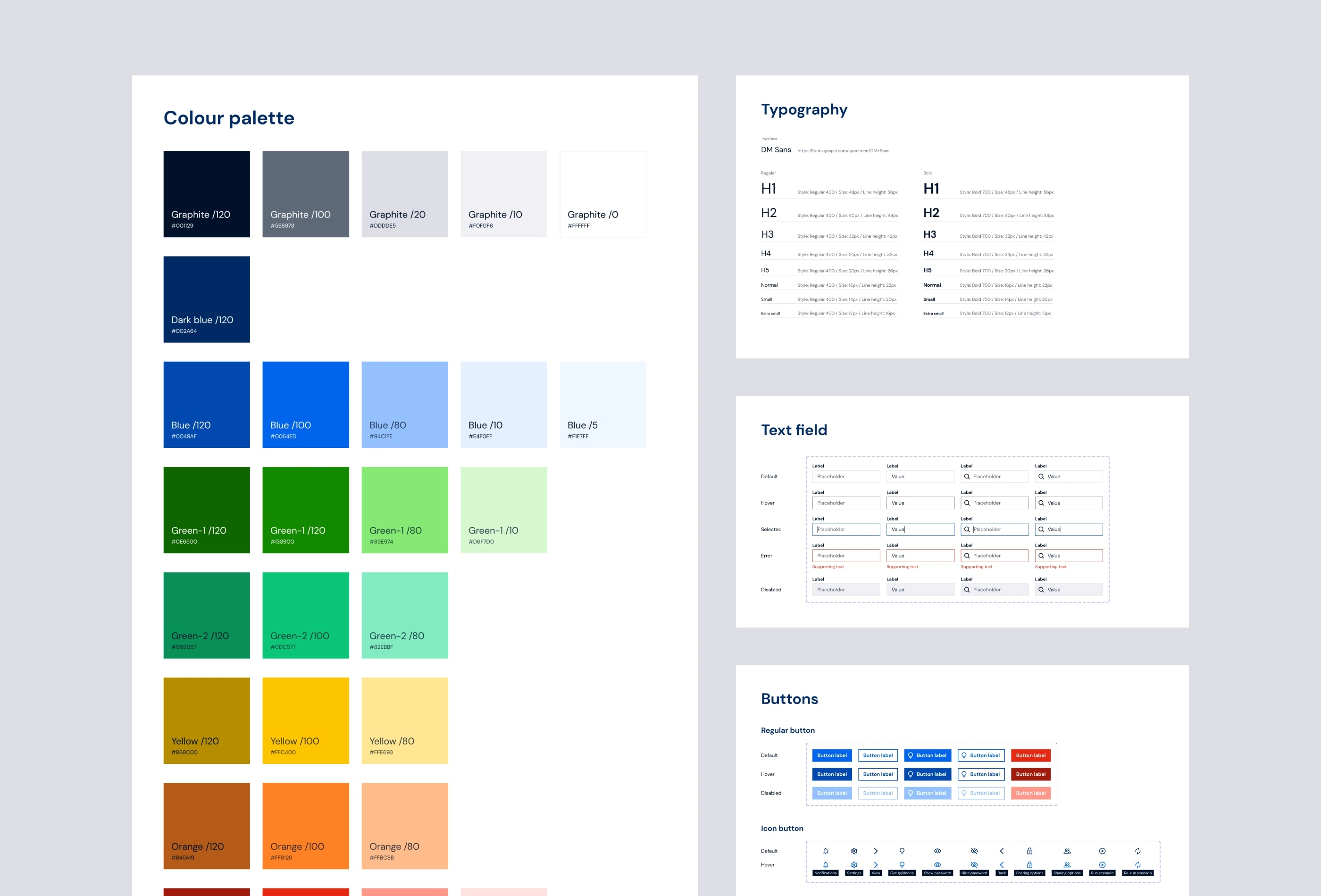Click the Default row lock icon
The image size is (1321, 896).
tap(1029, 851)
